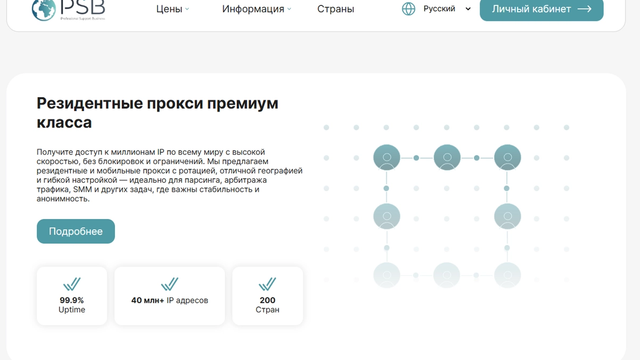This screenshot has height=360, width=640.
Task: Open the Информация menu
Action: click(253, 9)
